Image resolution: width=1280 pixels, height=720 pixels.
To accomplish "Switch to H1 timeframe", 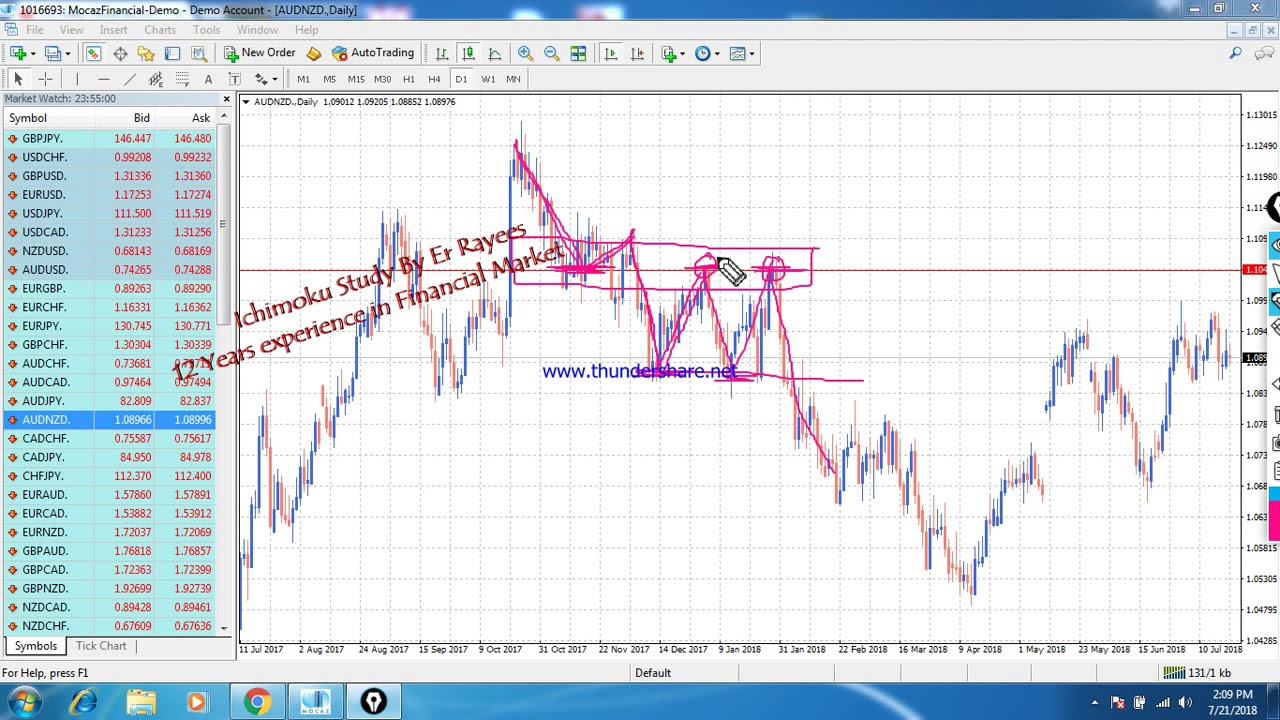I will coord(408,79).
